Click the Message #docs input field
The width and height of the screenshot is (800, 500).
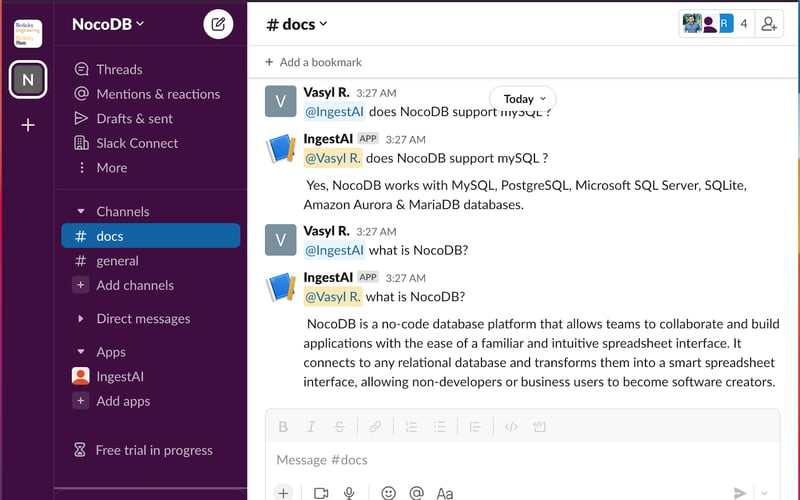(x=500, y=460)
